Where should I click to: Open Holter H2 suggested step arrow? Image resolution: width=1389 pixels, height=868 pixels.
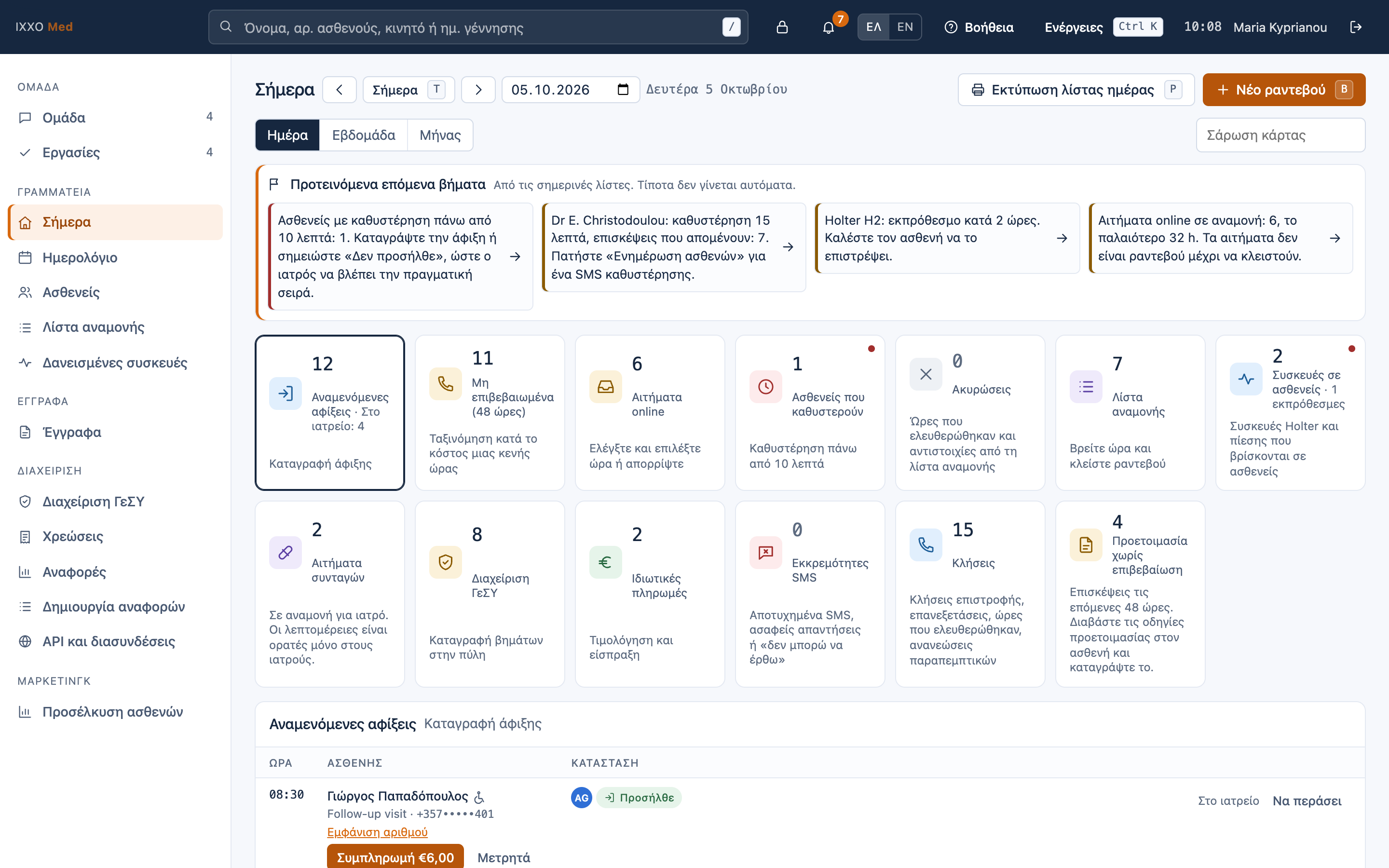click(x=1062, y=238)
